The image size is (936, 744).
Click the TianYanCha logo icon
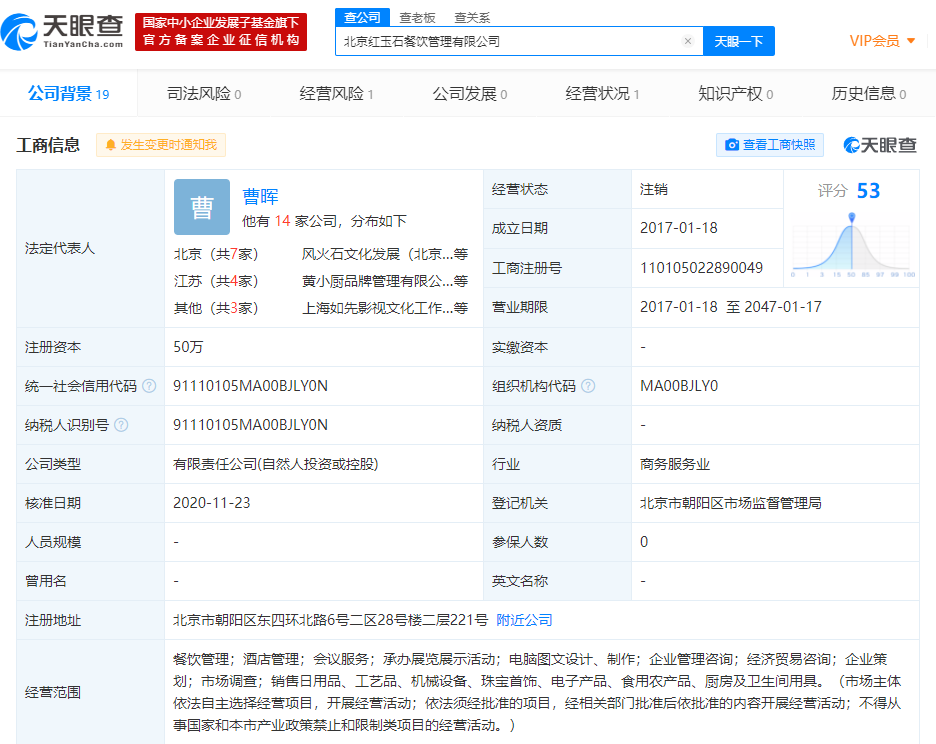click(21, 32)
